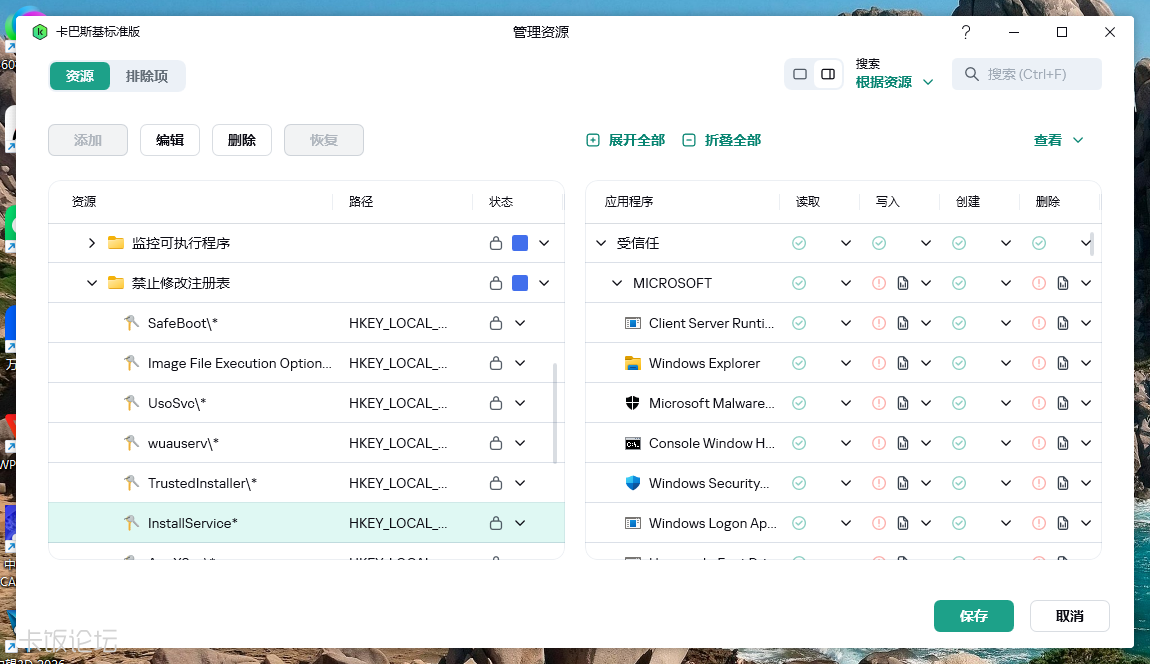
Task: Switch to single-pane view layout
Action: point(800,74)
